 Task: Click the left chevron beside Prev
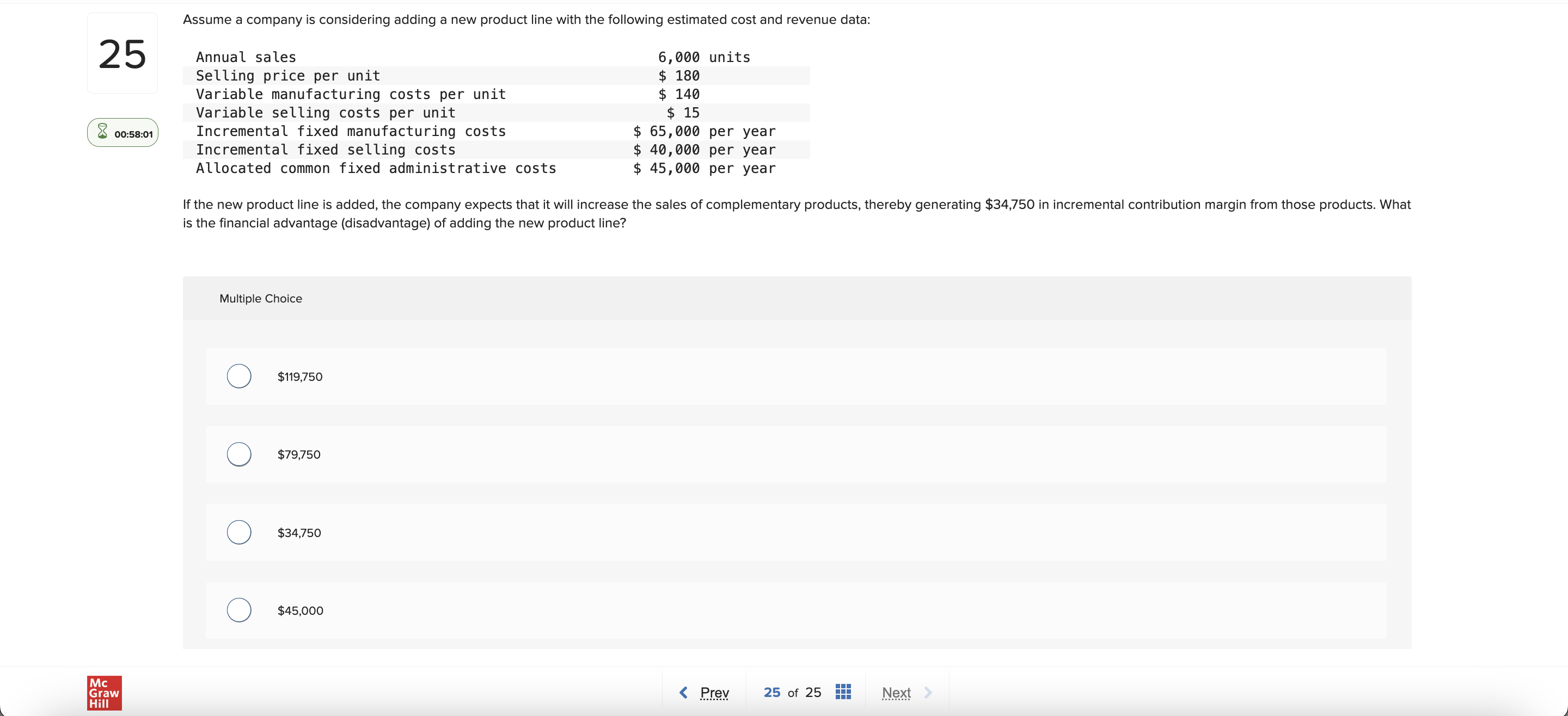point(683,692)
